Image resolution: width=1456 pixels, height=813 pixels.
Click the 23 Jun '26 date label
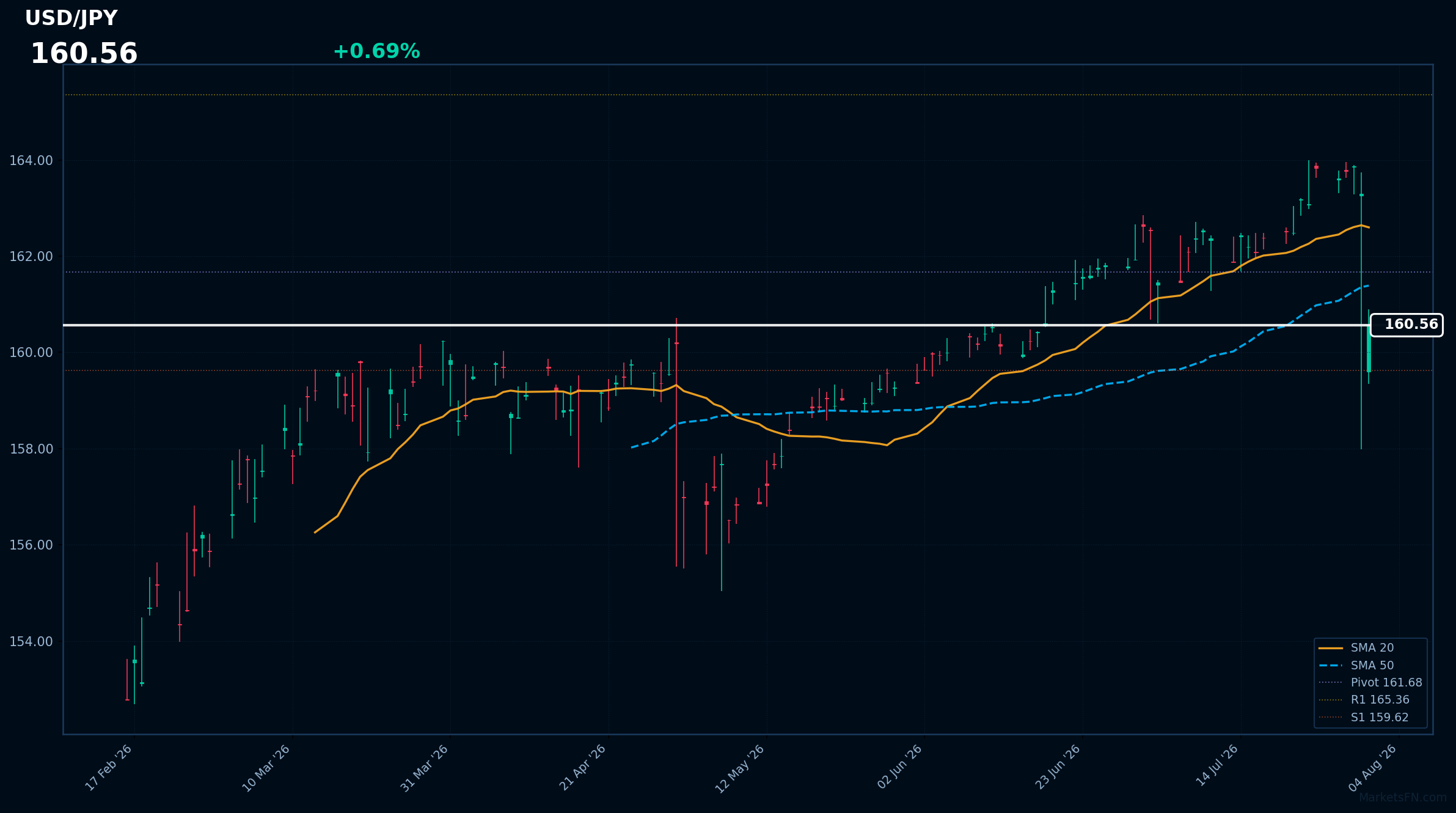click(1058, 768)
